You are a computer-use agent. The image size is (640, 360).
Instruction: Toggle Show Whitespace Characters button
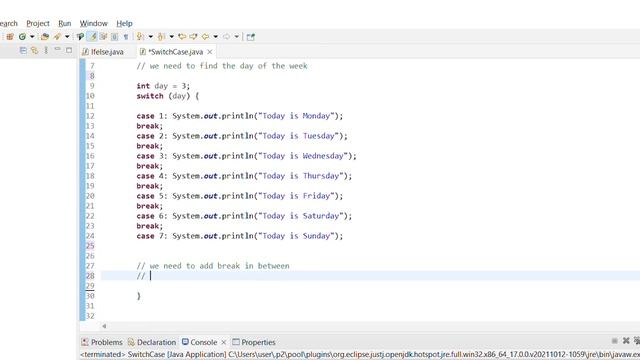click(126, 37)
